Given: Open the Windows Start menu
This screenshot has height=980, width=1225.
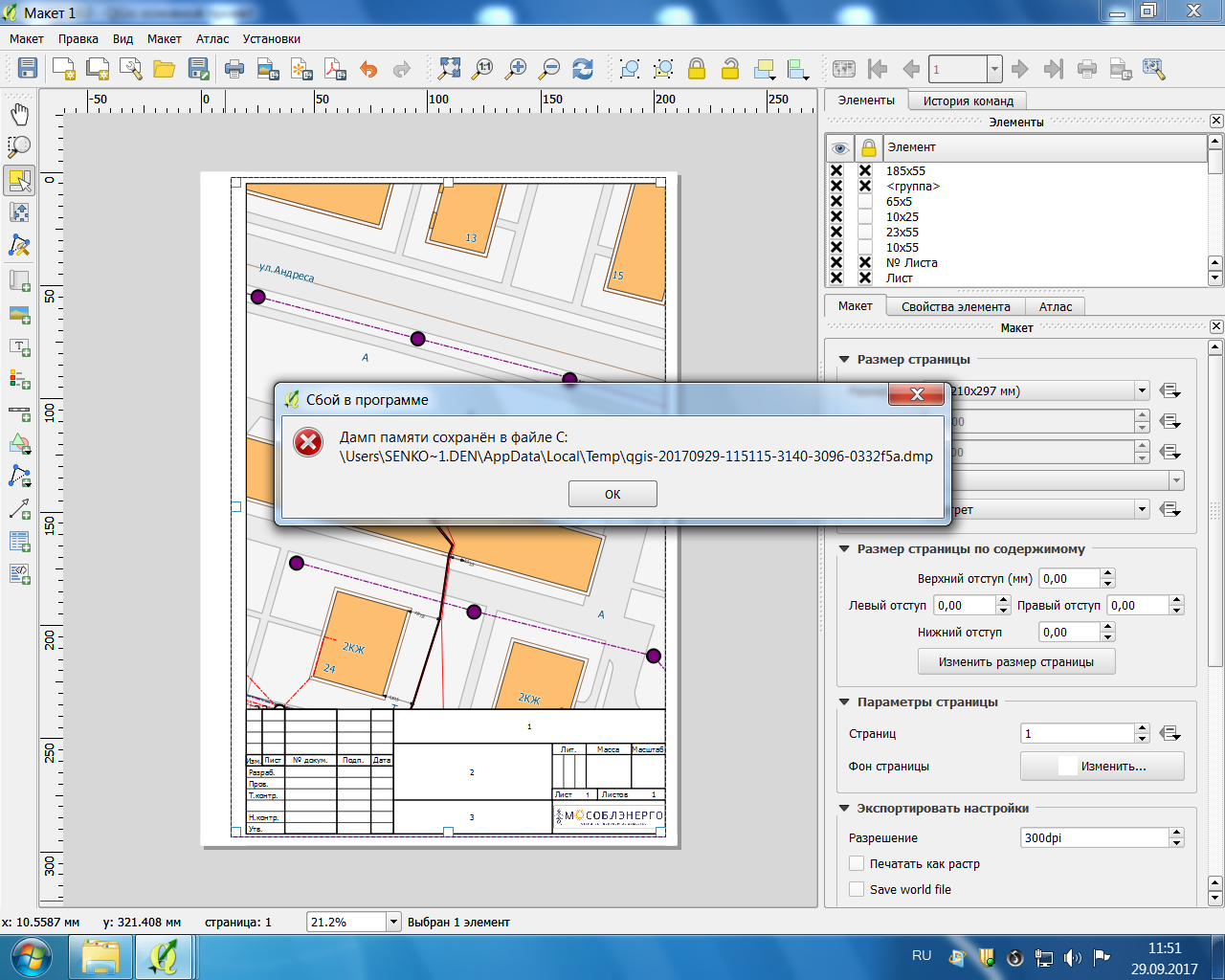Looking at the screenshot, I should tap(33, 957).
